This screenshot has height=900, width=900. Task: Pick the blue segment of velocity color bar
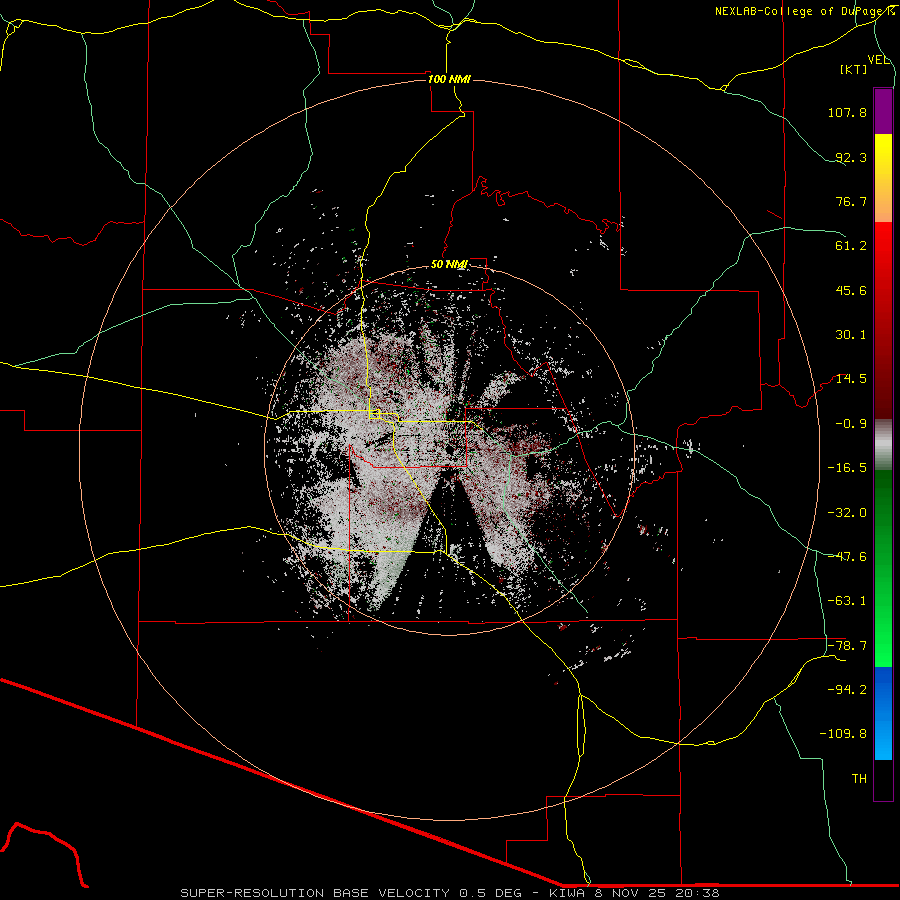[x=883, y=713]
